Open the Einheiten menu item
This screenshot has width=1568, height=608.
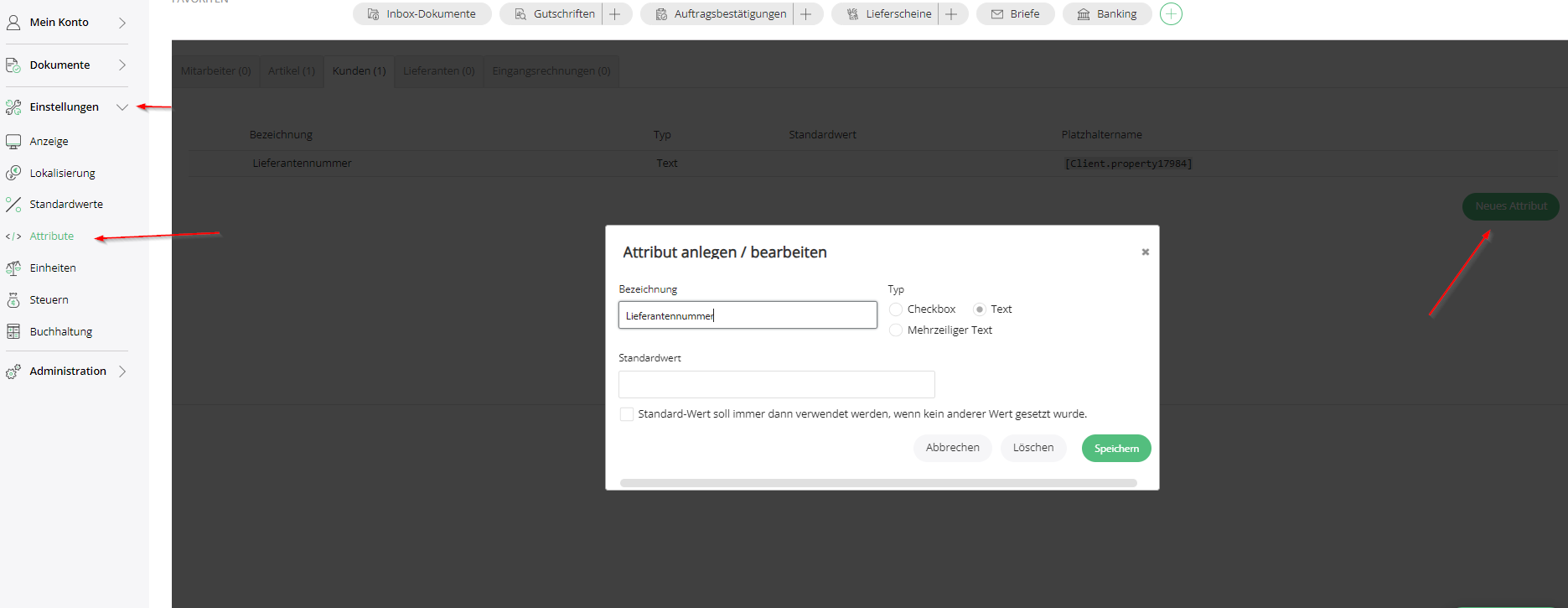[x=53, y=268]
